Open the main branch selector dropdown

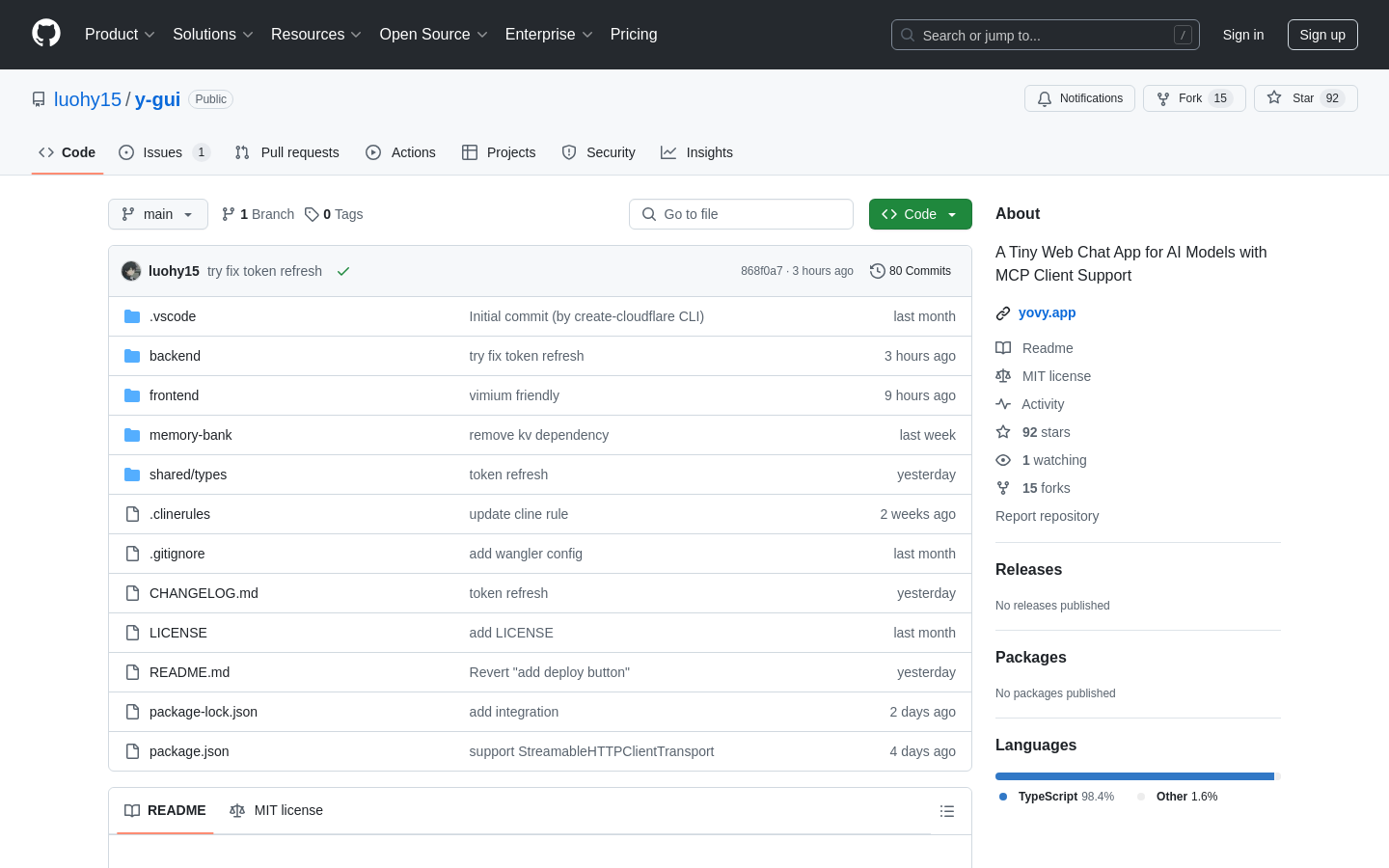(x=158, y=214)
